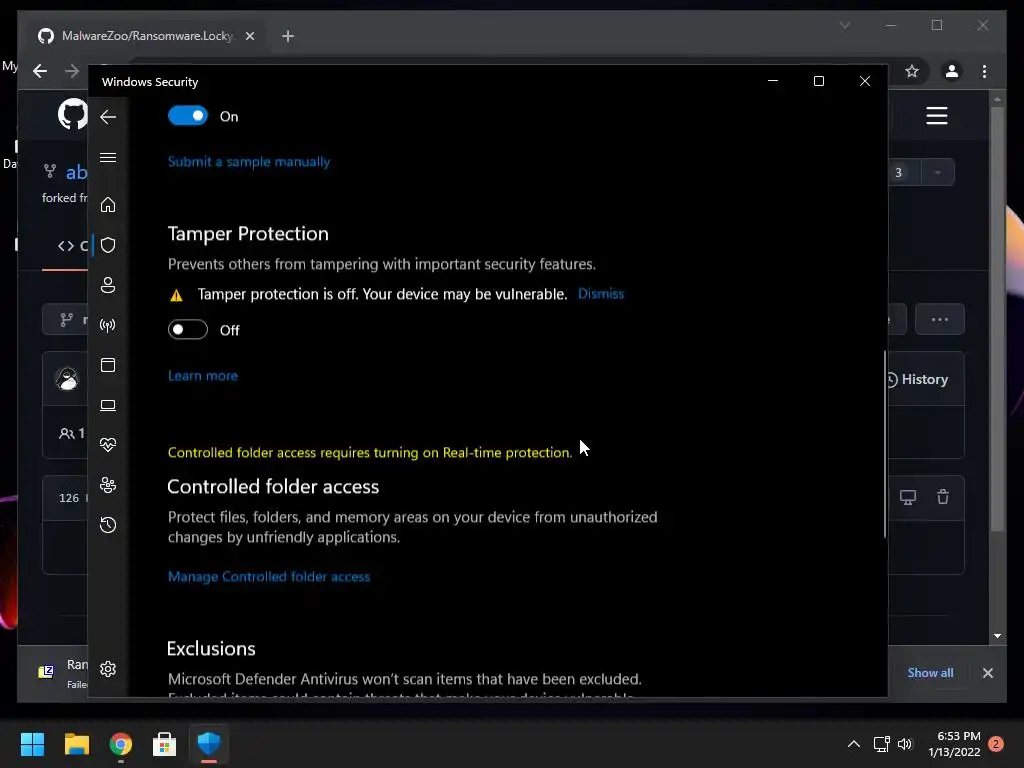This screenshot has height=768, width=1024.
Task: Click the GitHub three-dots more button
Action: [x=940, y=319]
